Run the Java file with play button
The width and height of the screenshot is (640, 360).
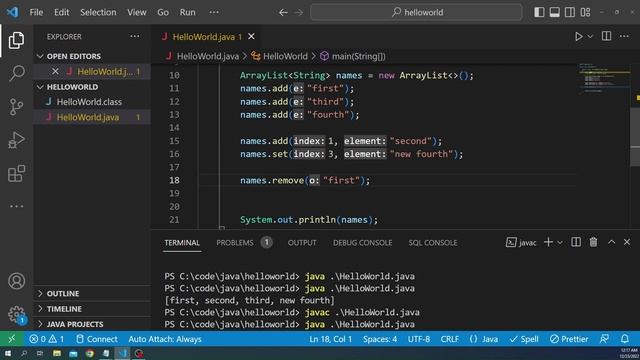(578, 36)
